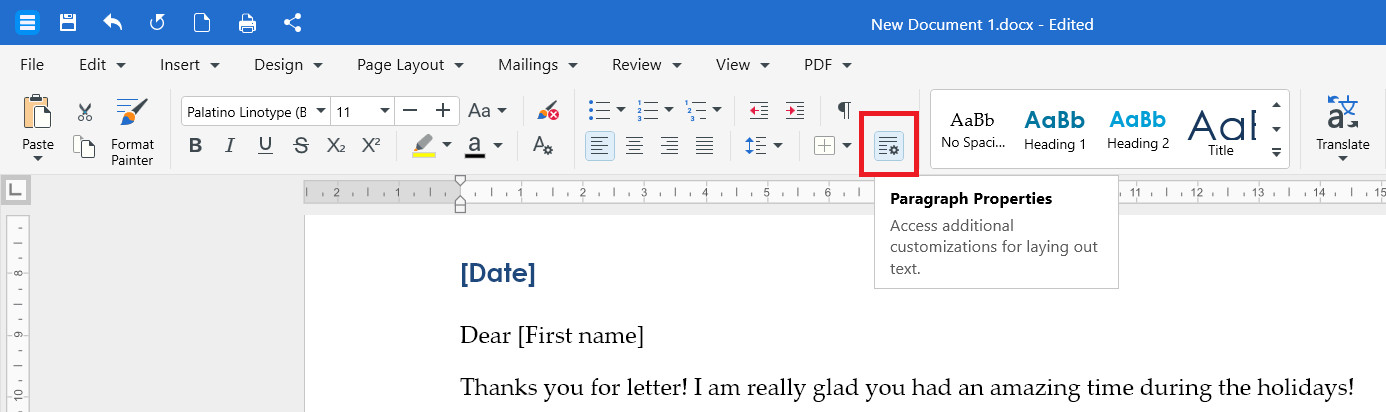Apply the Heading 1 style

point(1055,130)
